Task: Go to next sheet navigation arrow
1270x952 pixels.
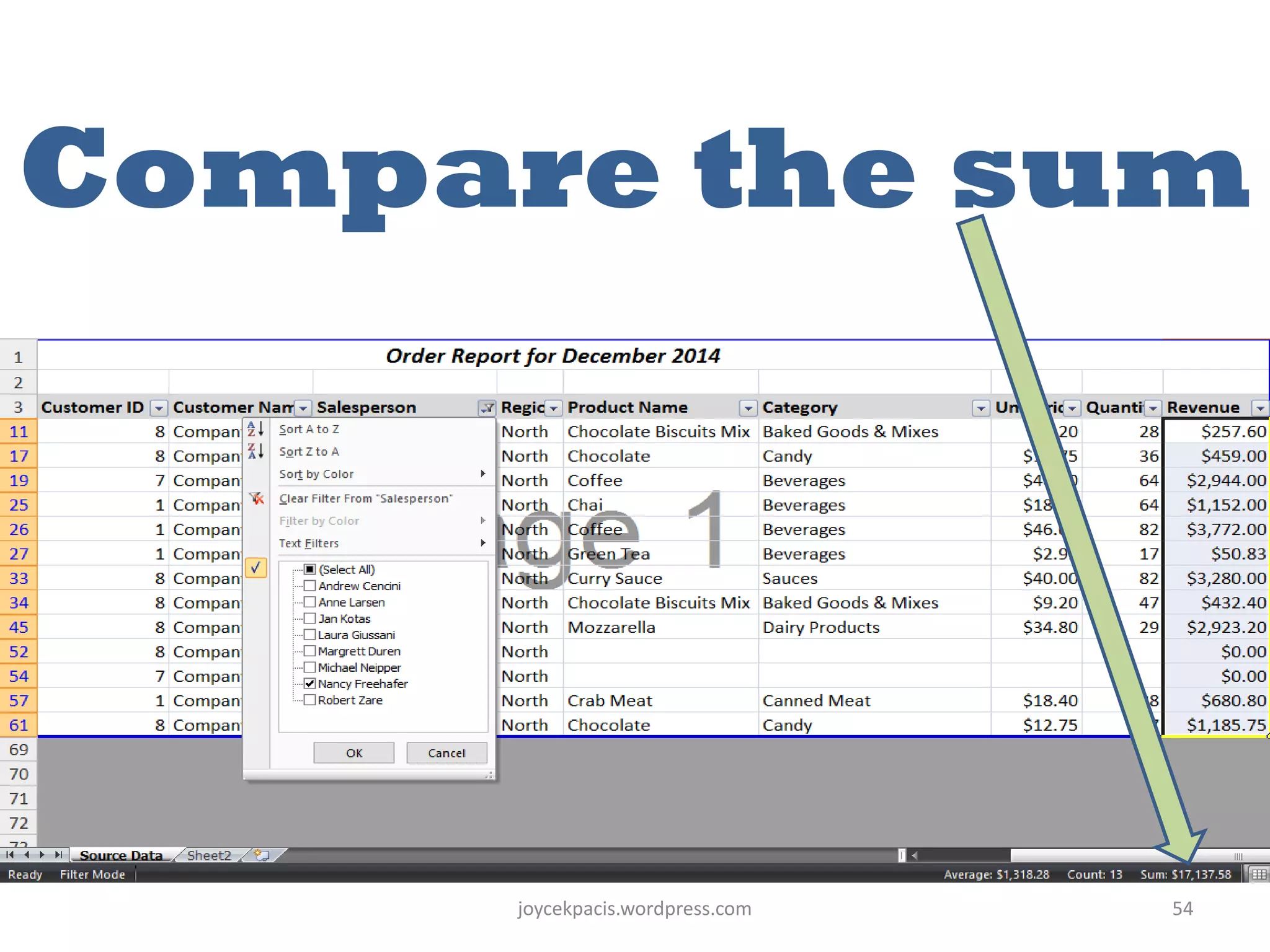Action: click(42, 855)
